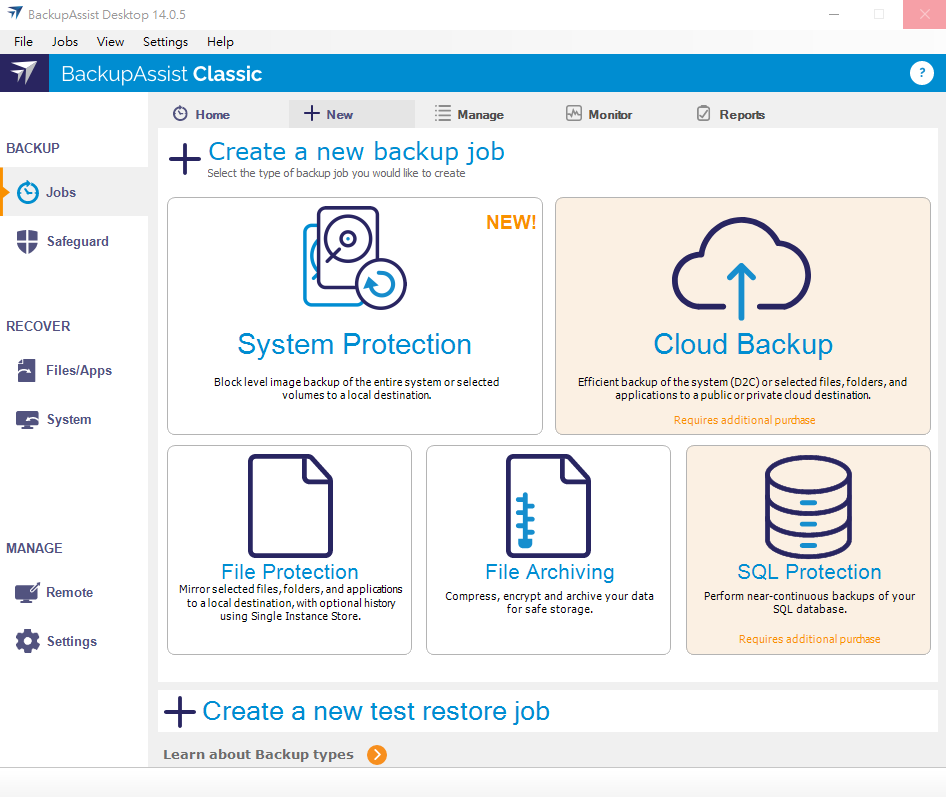Close the BackupAssist Desktop window
This screenshot has width=946, height=797.
coord(924,14)
